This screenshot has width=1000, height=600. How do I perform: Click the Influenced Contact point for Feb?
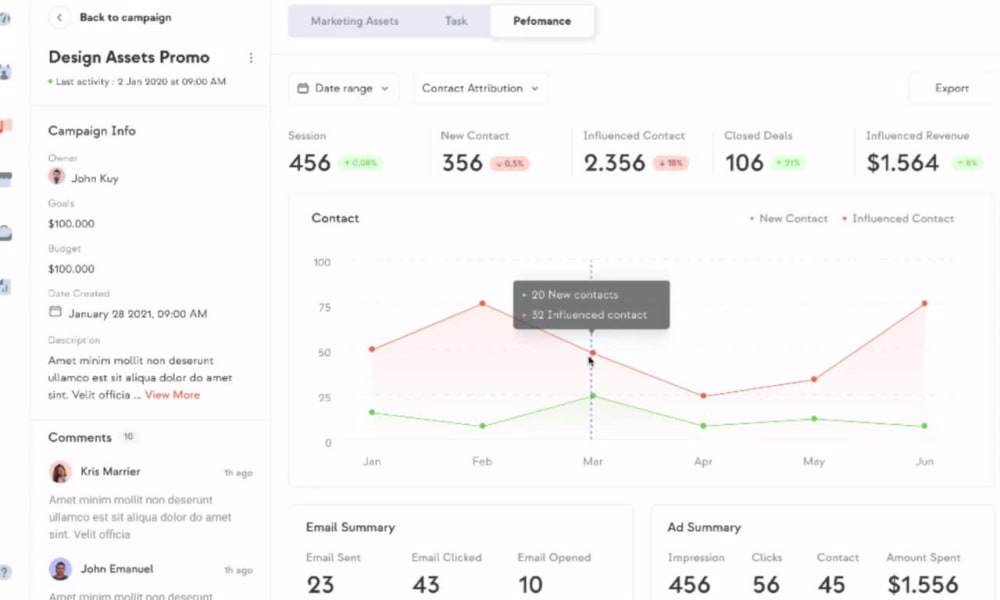[x=482, y=304]
